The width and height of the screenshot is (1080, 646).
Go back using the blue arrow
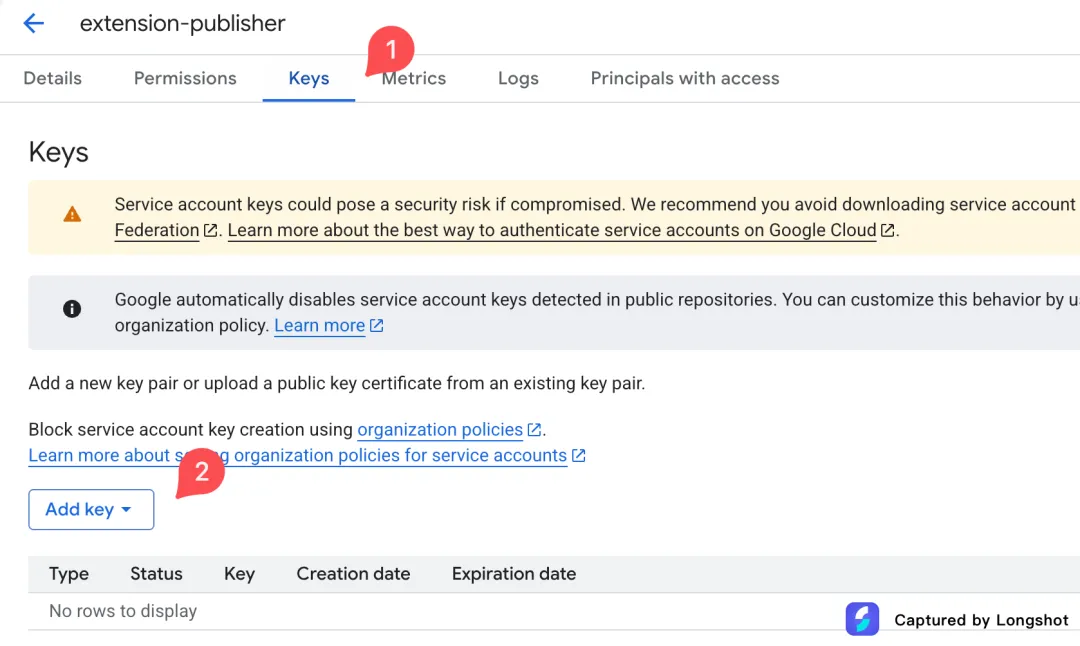[x=33, y=23]
